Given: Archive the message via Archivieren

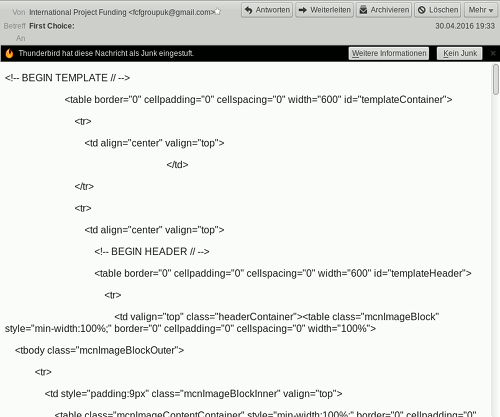Looking at the screenshot, I should coord(384,10).
